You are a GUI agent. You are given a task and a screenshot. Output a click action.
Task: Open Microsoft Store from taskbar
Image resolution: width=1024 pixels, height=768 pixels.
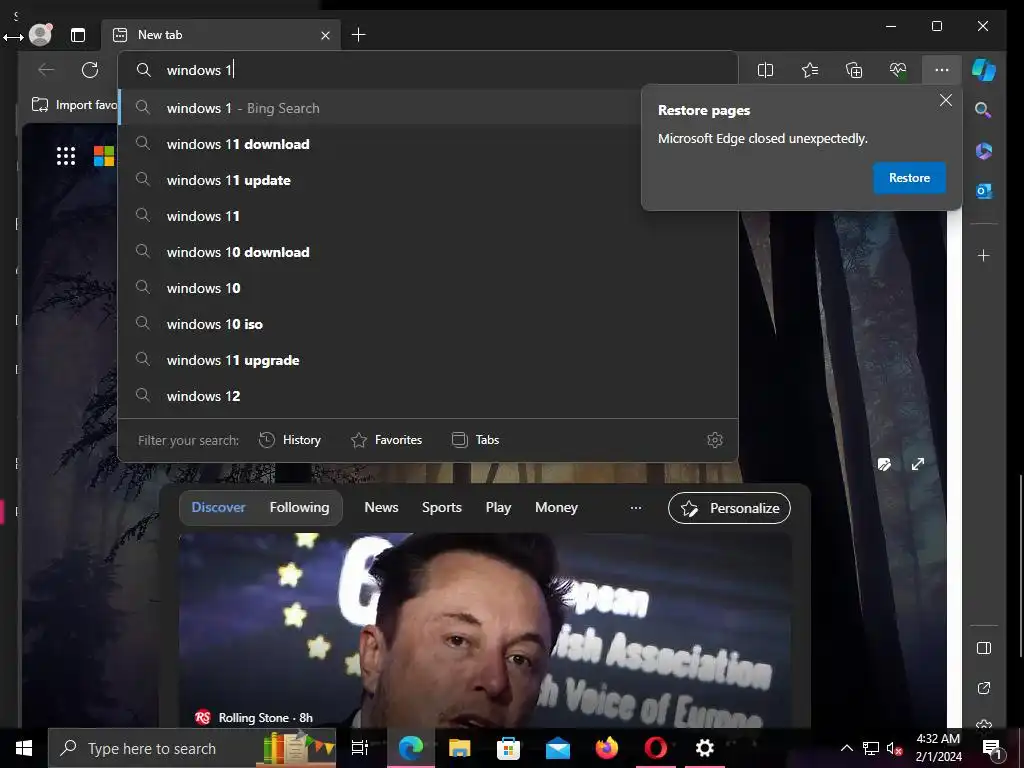click(x=509, y=748)
